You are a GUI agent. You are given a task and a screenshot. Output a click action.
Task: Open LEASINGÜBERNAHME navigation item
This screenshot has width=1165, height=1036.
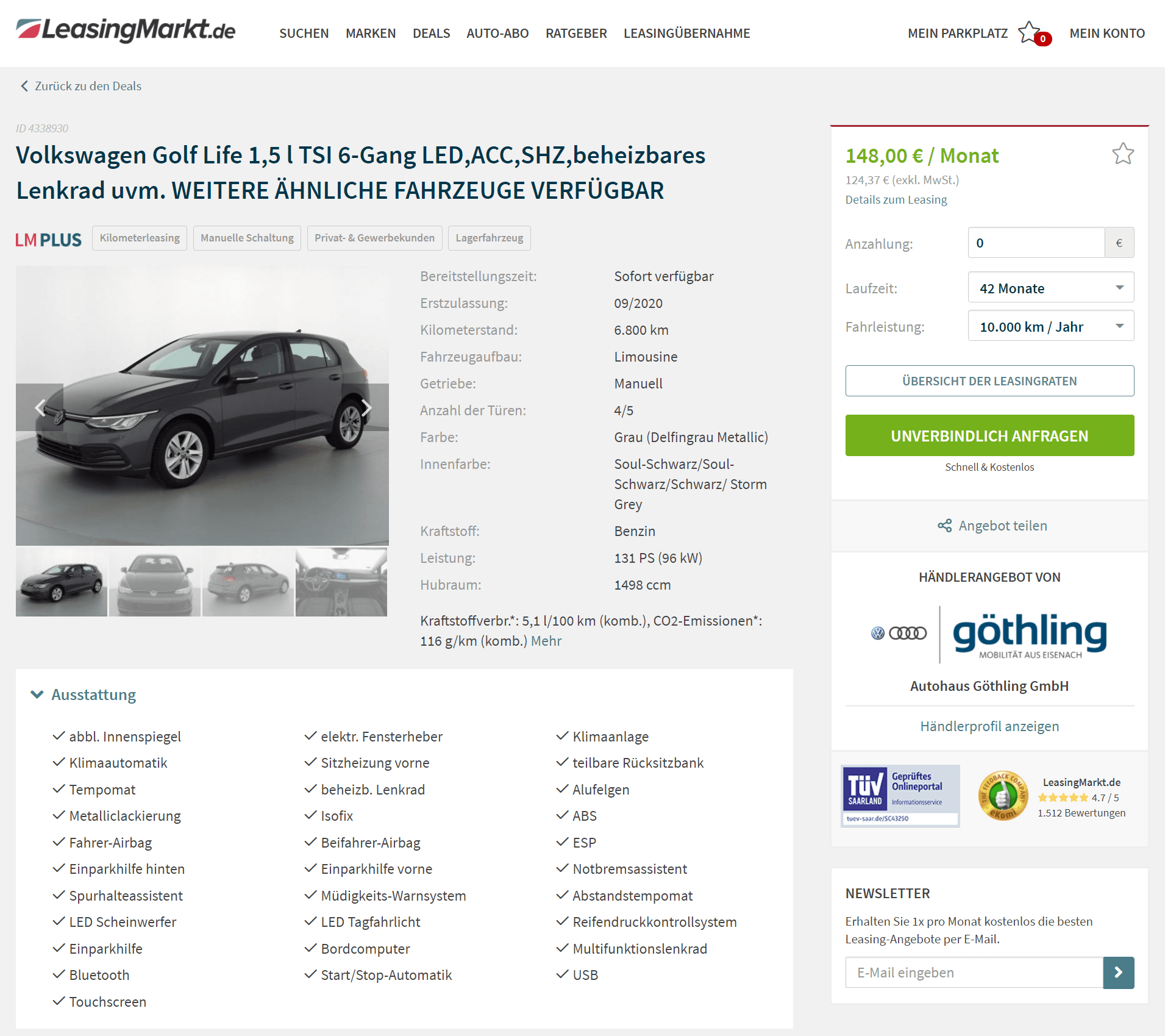coord(686,34)
